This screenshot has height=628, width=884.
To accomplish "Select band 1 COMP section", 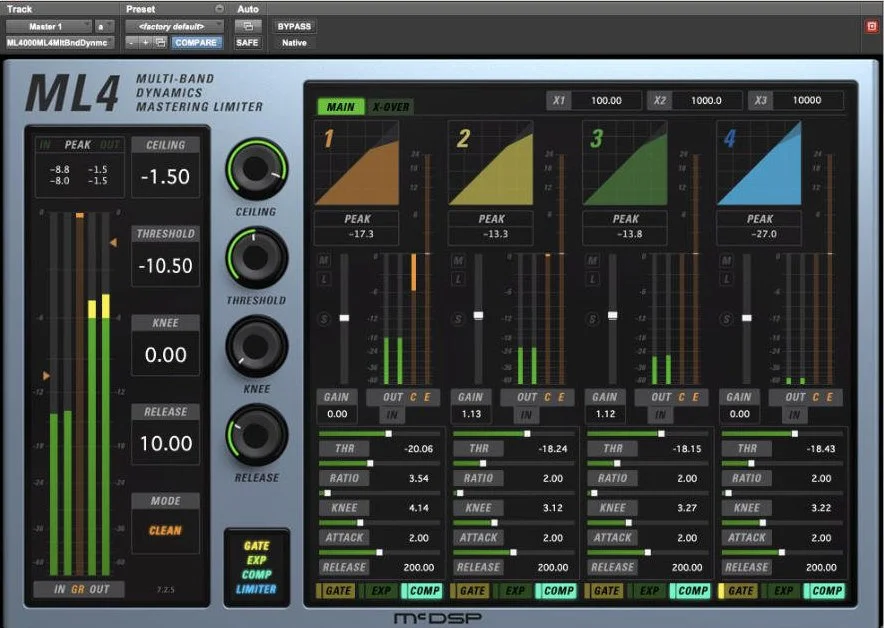I will [424, 591].
